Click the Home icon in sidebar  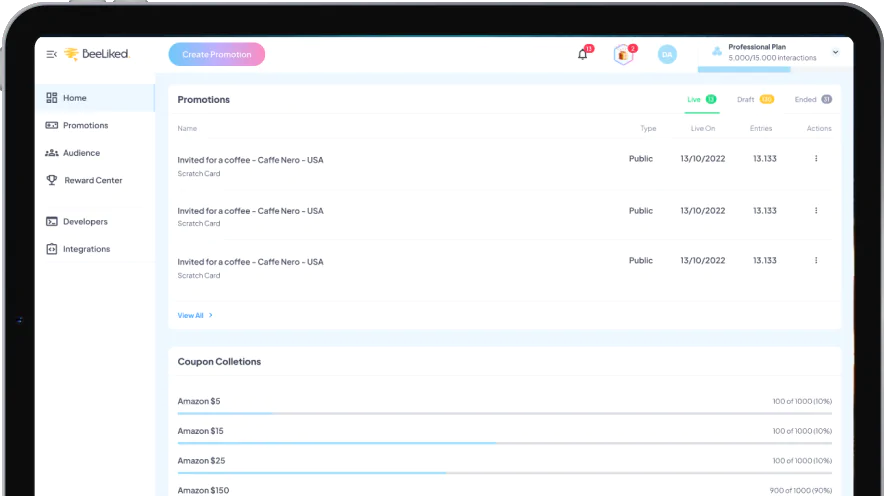click(x=52, y=98)
